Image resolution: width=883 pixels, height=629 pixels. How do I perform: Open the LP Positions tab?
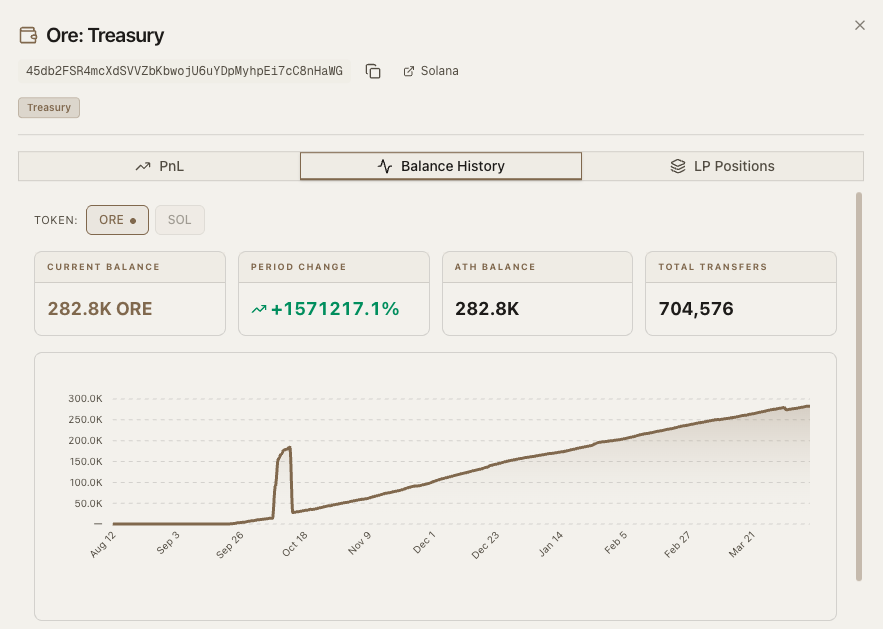(x=723, y=166)
